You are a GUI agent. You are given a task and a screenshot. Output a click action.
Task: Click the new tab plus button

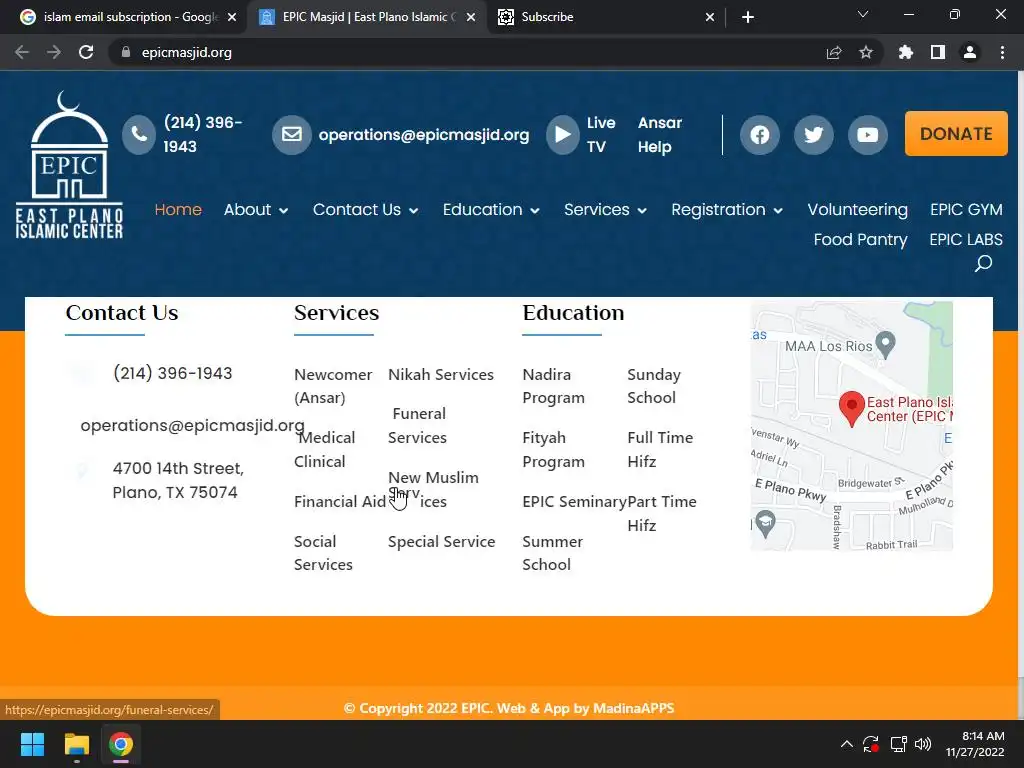(x=748, y=17)
